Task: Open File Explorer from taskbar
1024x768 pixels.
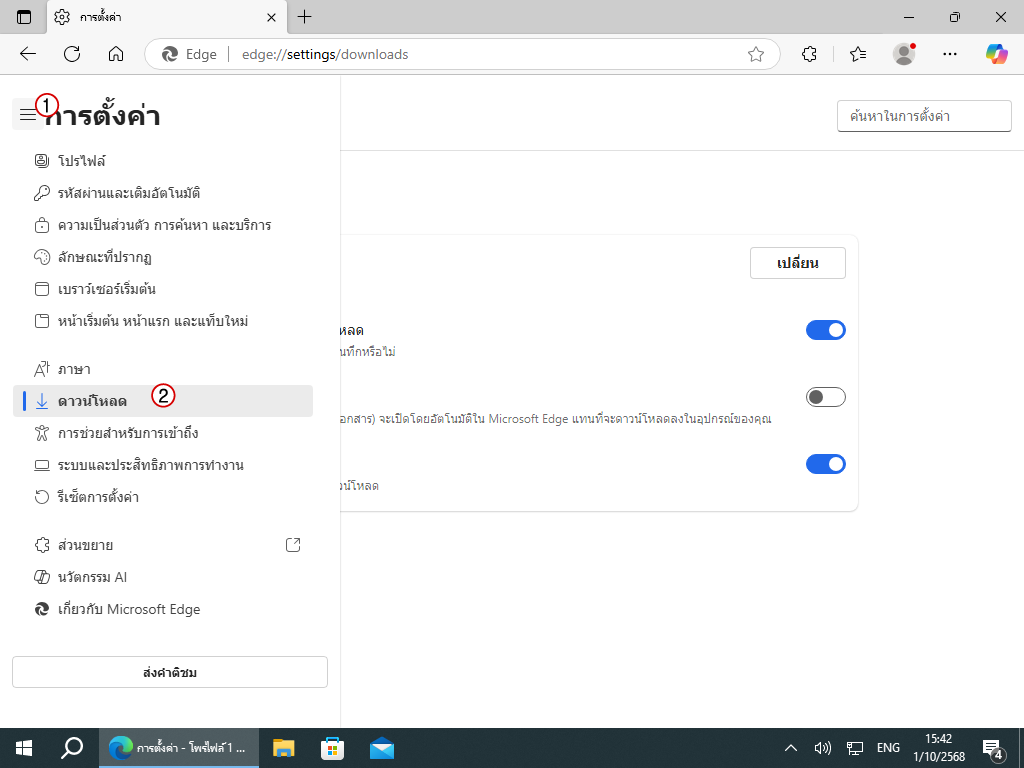Action: (285, 748)
